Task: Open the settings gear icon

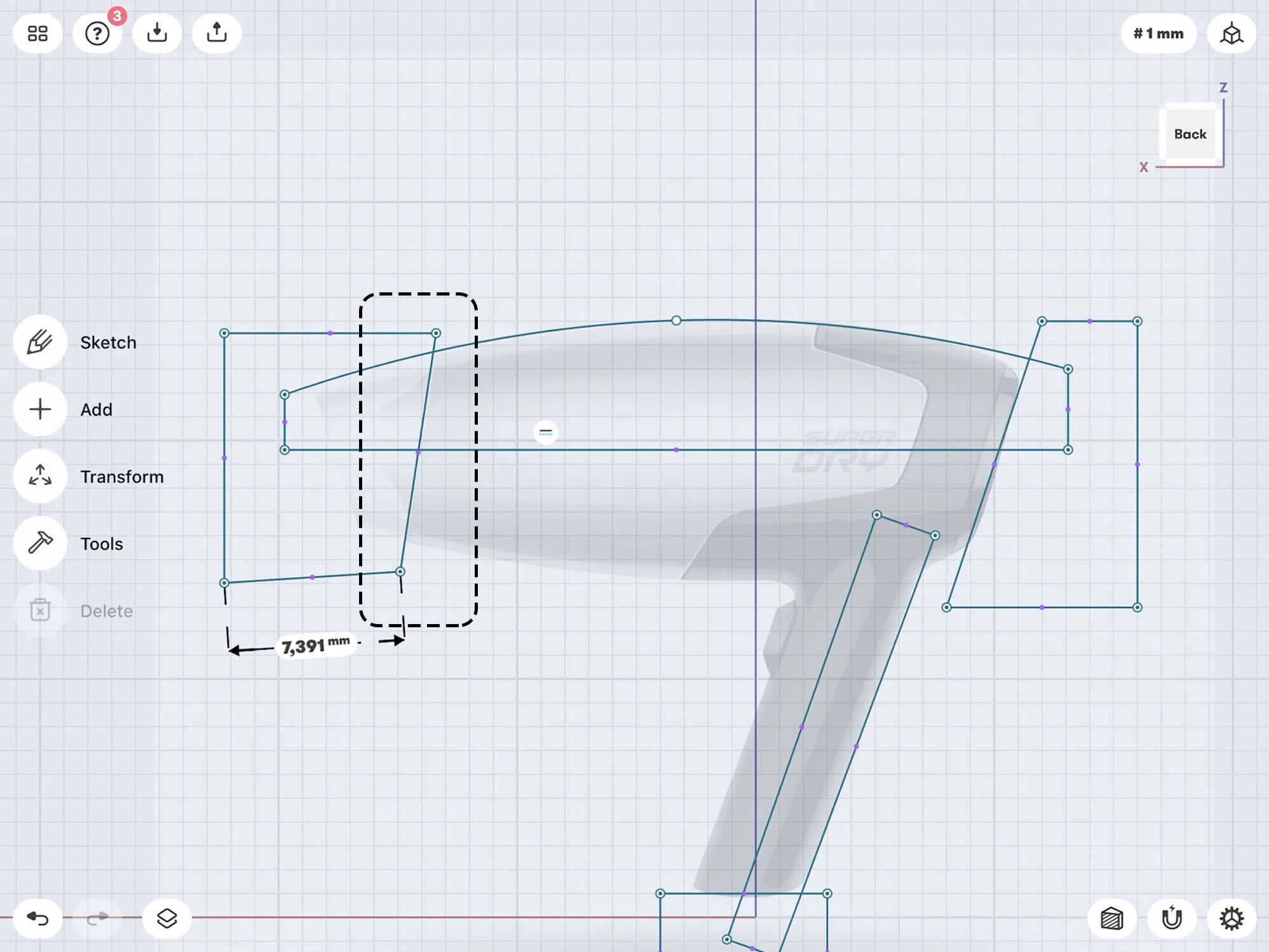Action: [1232, 918]
